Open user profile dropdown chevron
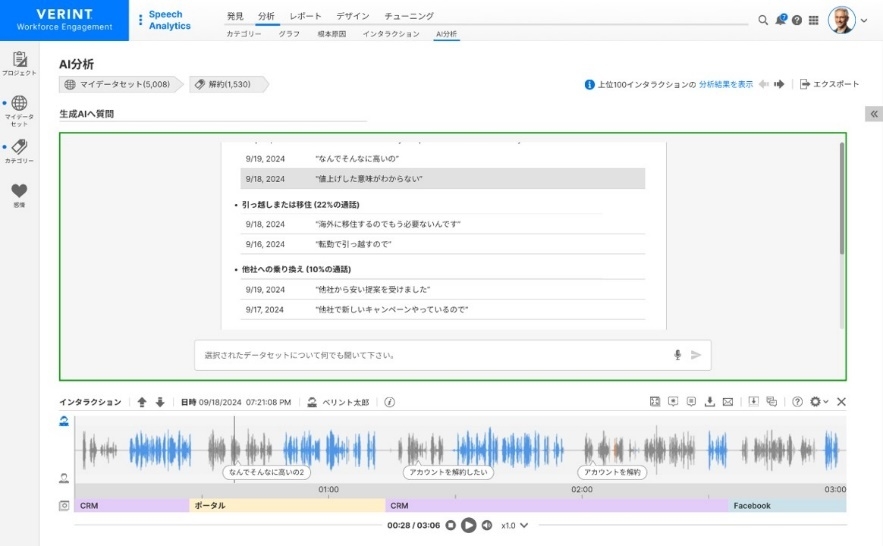 click(x=864, y=20)
